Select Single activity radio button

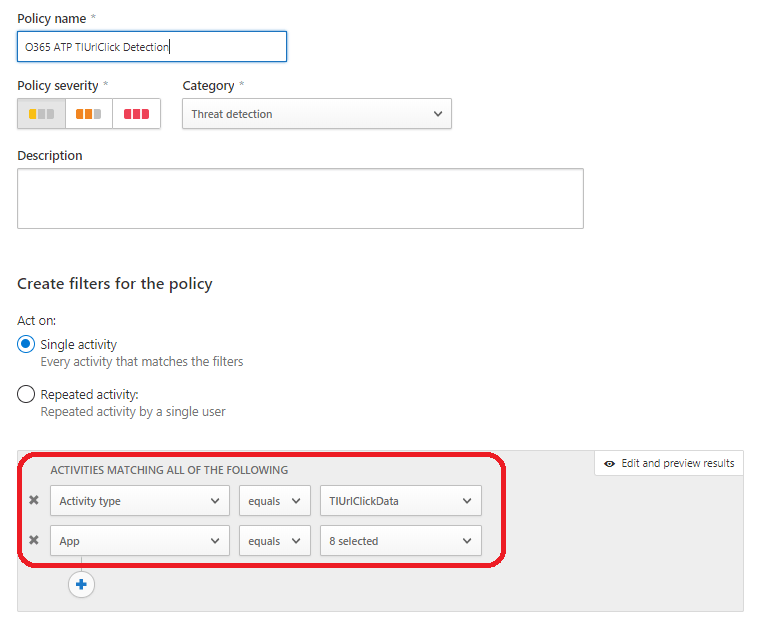point(27,344)
